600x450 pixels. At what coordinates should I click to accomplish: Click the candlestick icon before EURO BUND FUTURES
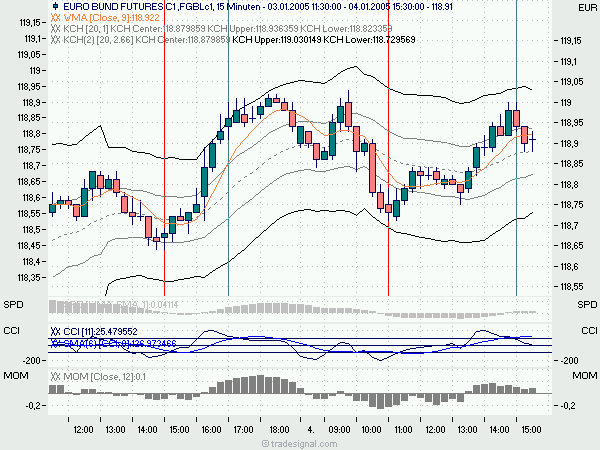coord(55,6)
